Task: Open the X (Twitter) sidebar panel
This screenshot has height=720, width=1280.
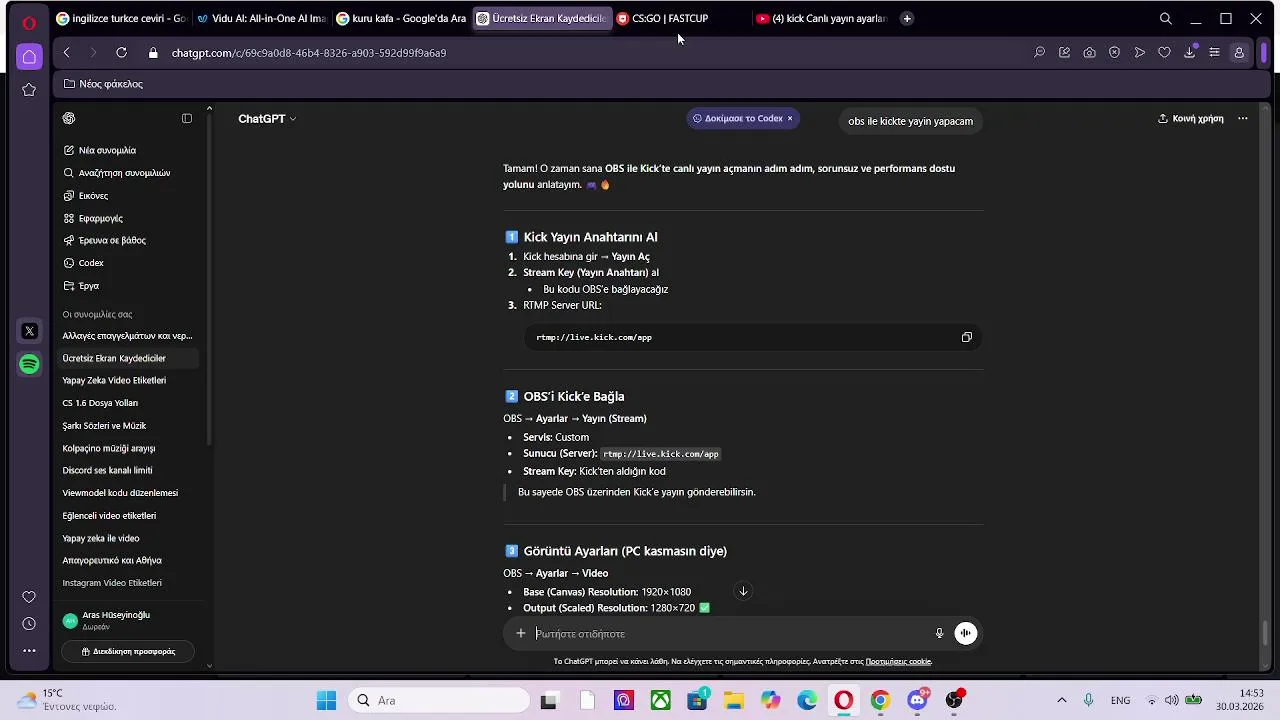Action: (x=29, y=331)
